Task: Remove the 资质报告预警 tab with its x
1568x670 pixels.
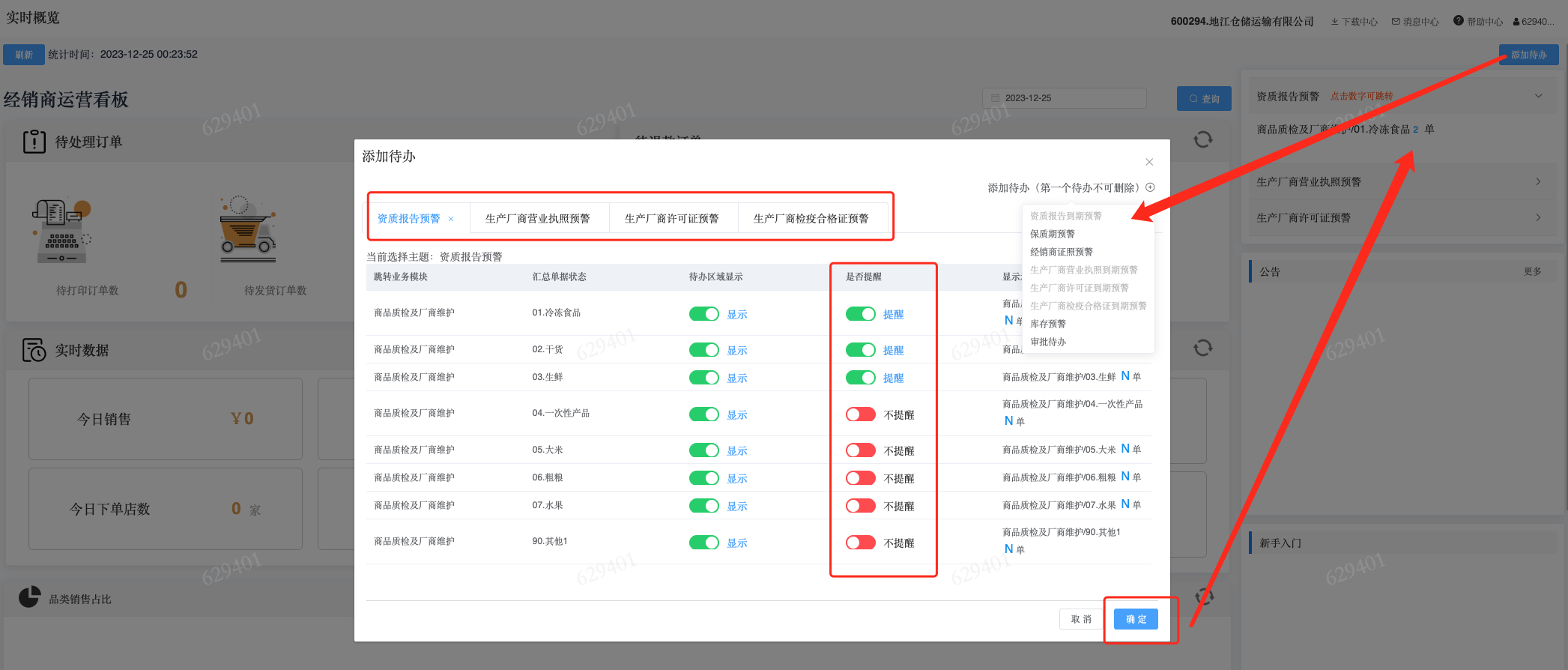Action: (x=451, y=219)
